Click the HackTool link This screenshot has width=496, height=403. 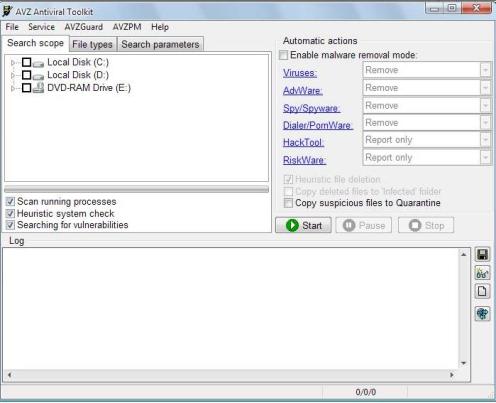(x=303, y=143)
